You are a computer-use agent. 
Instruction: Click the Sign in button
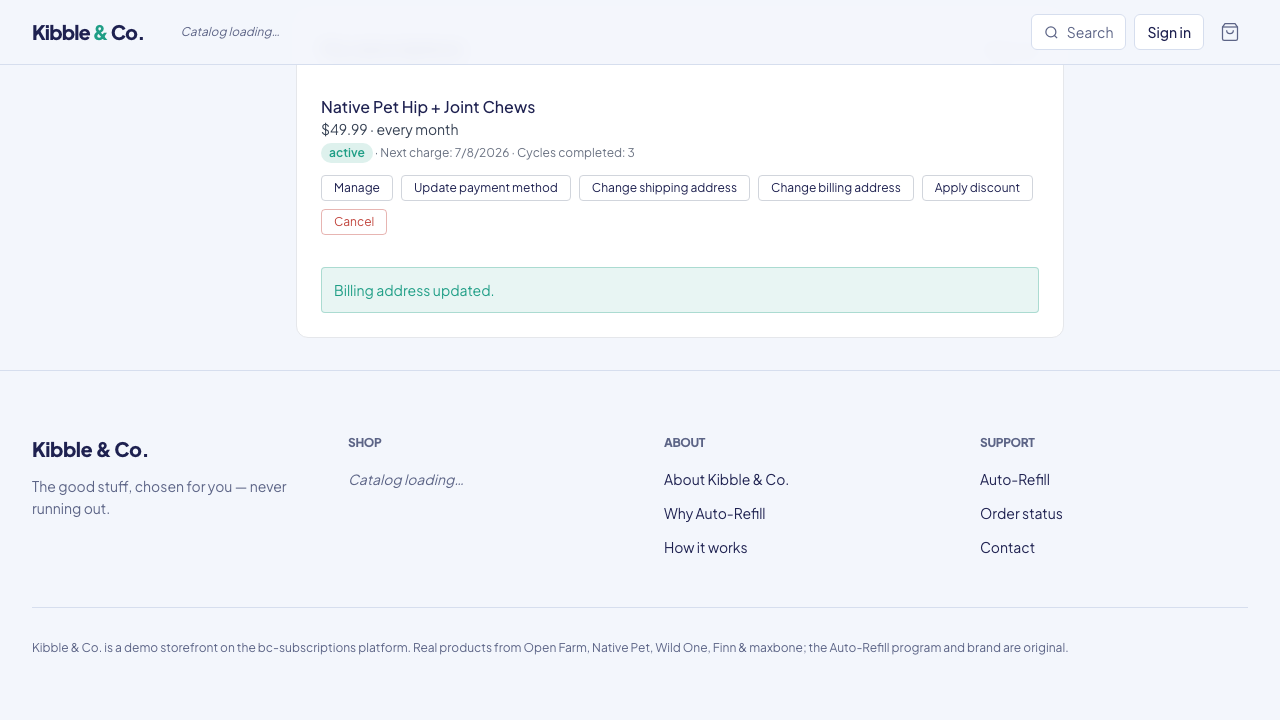click(x=1169, y=32)
